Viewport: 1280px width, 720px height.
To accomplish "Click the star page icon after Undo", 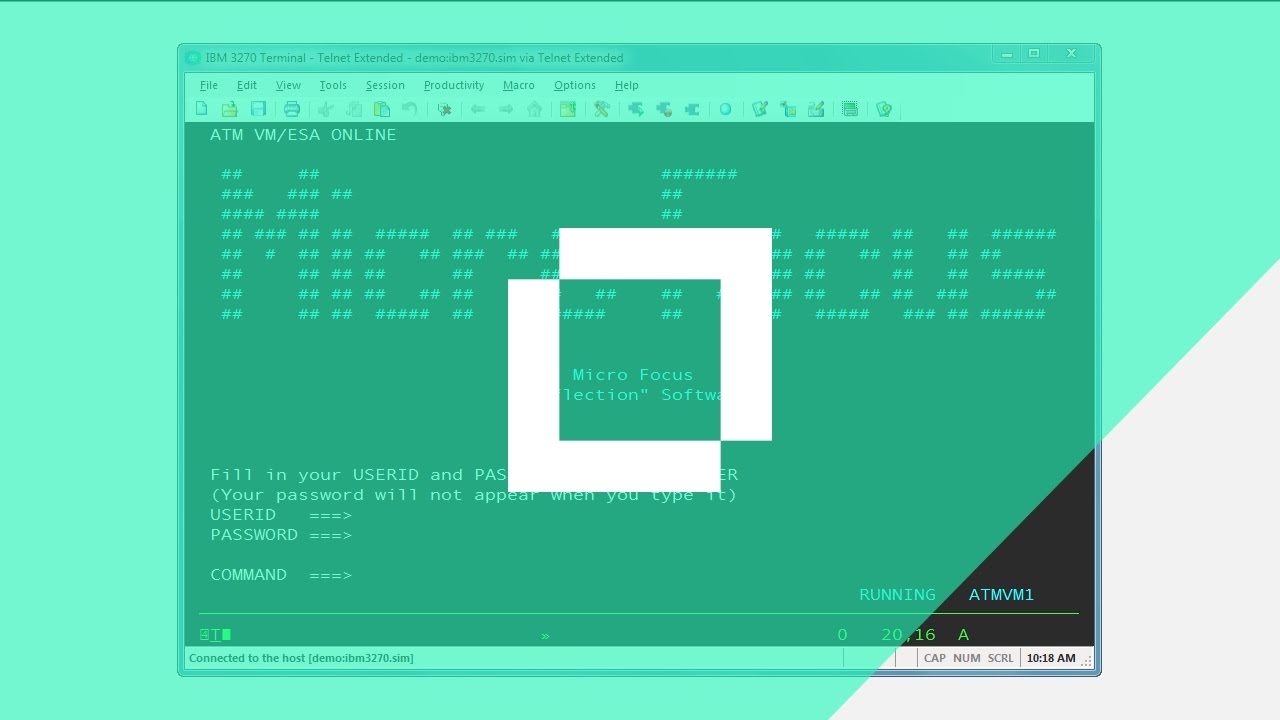I will coord(444,109).
